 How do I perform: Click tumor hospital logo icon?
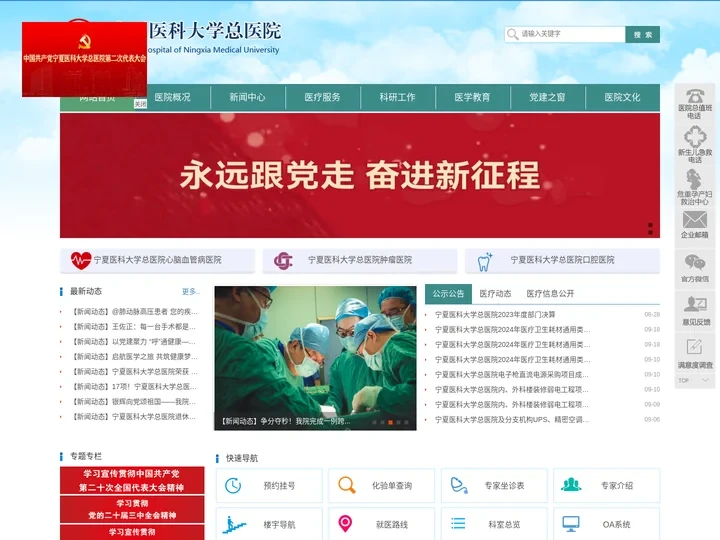(283, 261)
